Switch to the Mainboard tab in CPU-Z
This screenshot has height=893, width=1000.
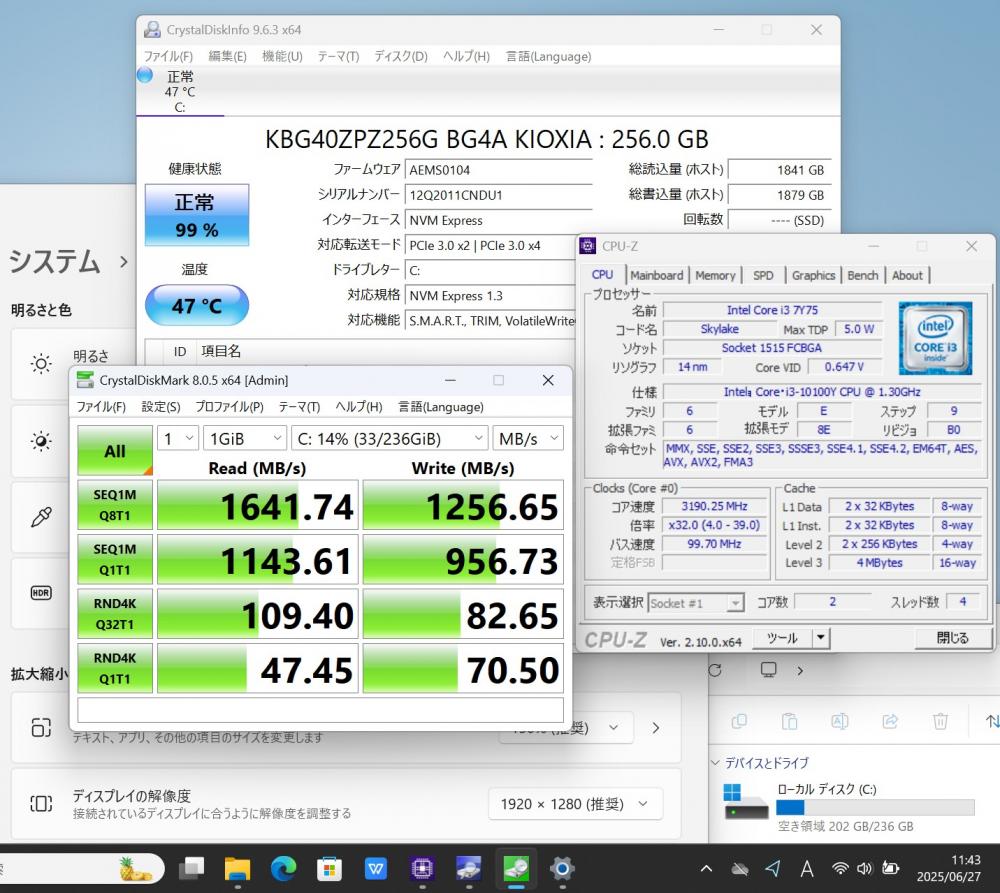[656, 275]
